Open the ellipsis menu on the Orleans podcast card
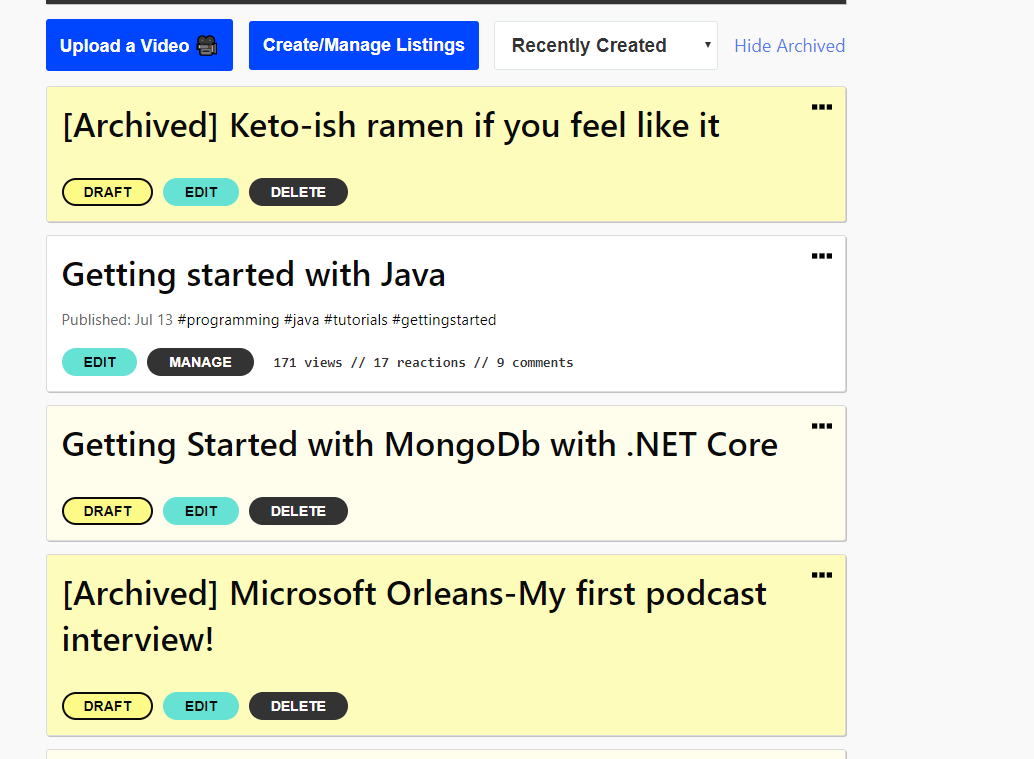The image size is (1034, 759). [821, 574]
